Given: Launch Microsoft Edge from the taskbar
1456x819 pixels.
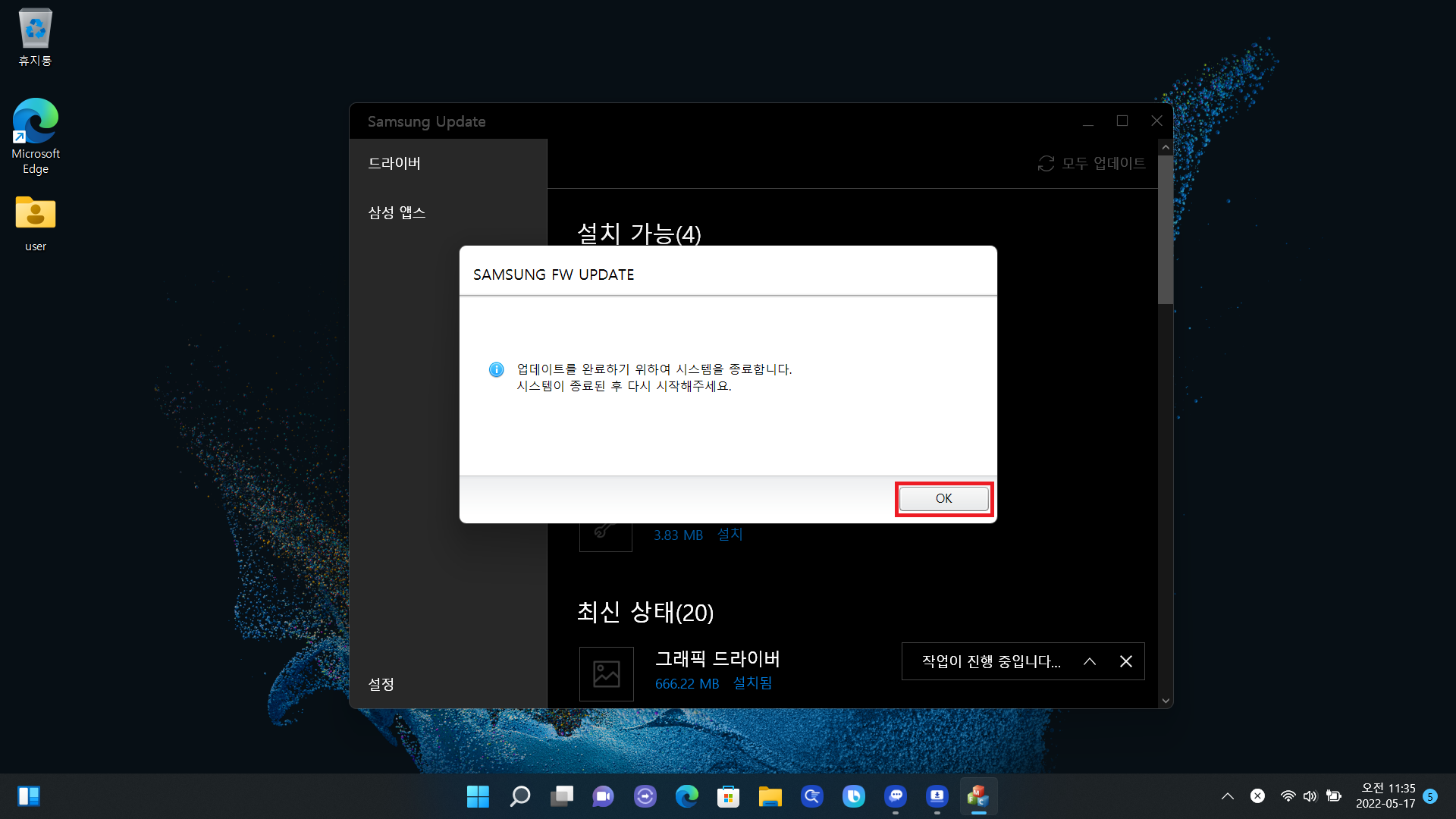Looking at the screenshot, I should click(687, 796).
